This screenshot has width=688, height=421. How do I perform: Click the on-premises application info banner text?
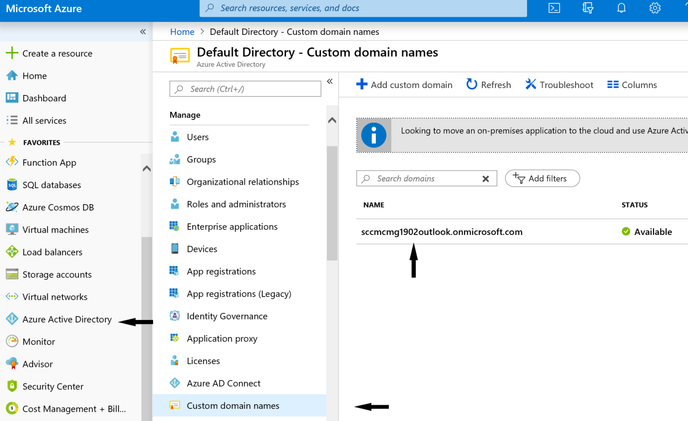(544, 130)
